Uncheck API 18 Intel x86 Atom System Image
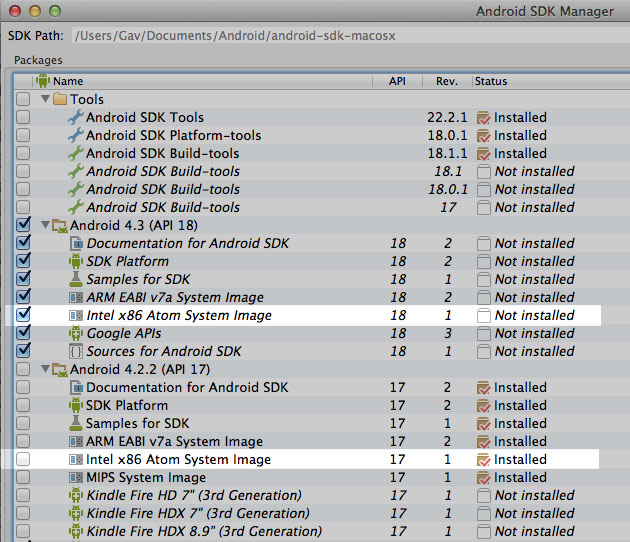Image resolution: width=630 pixels, height=542 pixels. coord(23,316)
